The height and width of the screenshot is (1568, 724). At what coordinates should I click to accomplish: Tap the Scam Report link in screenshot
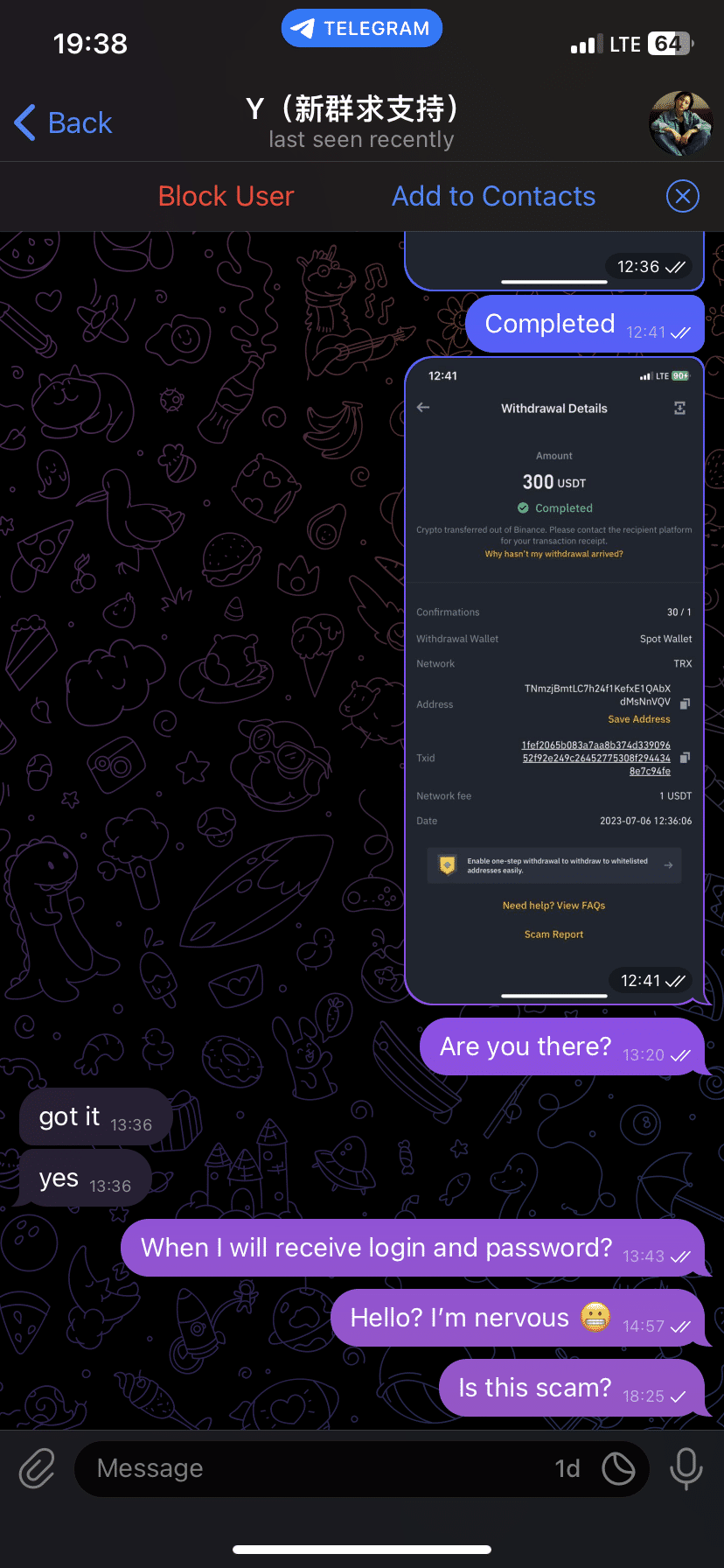point(553,934)
